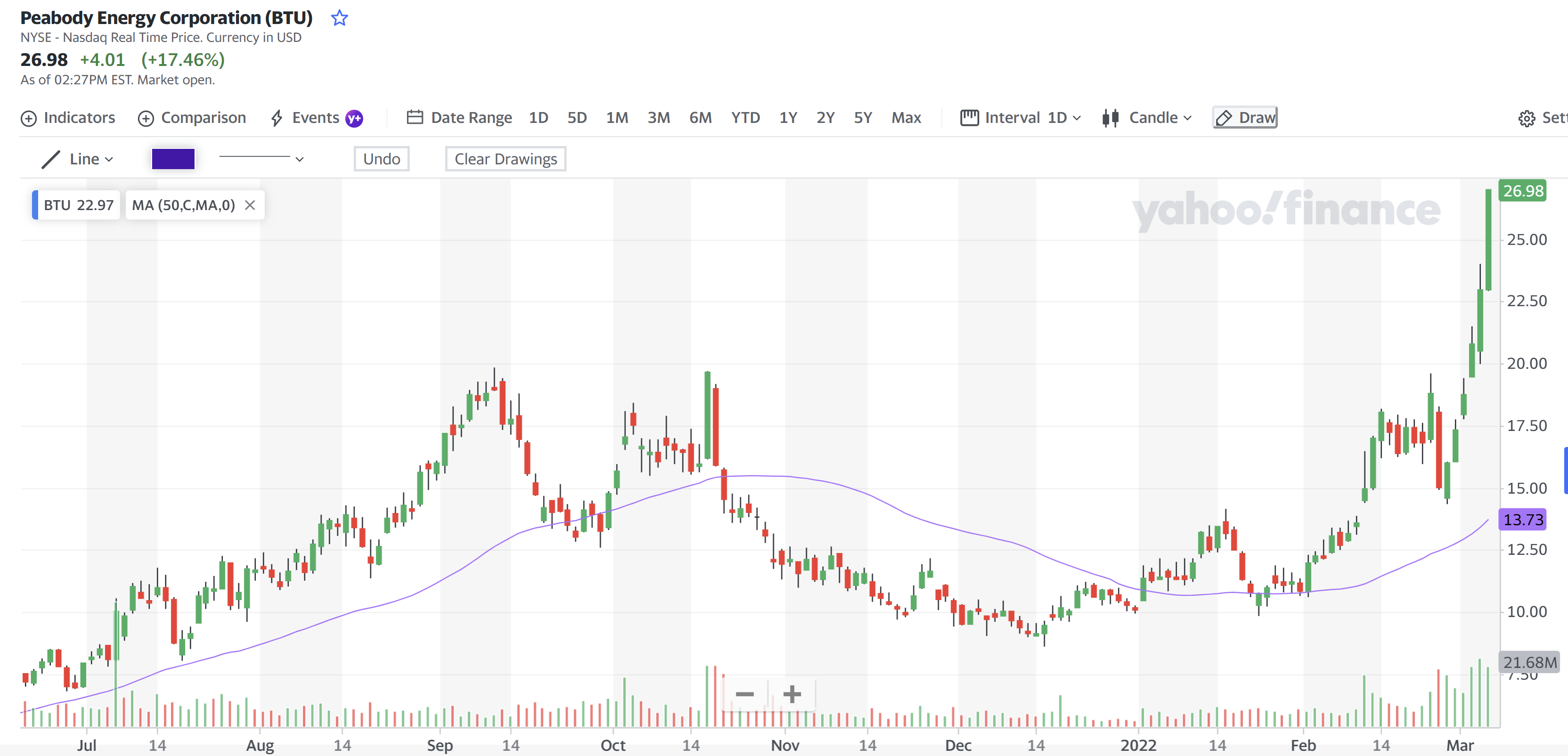
Task: Click the green 26.98 price tag
Action: pos(1522,191)
